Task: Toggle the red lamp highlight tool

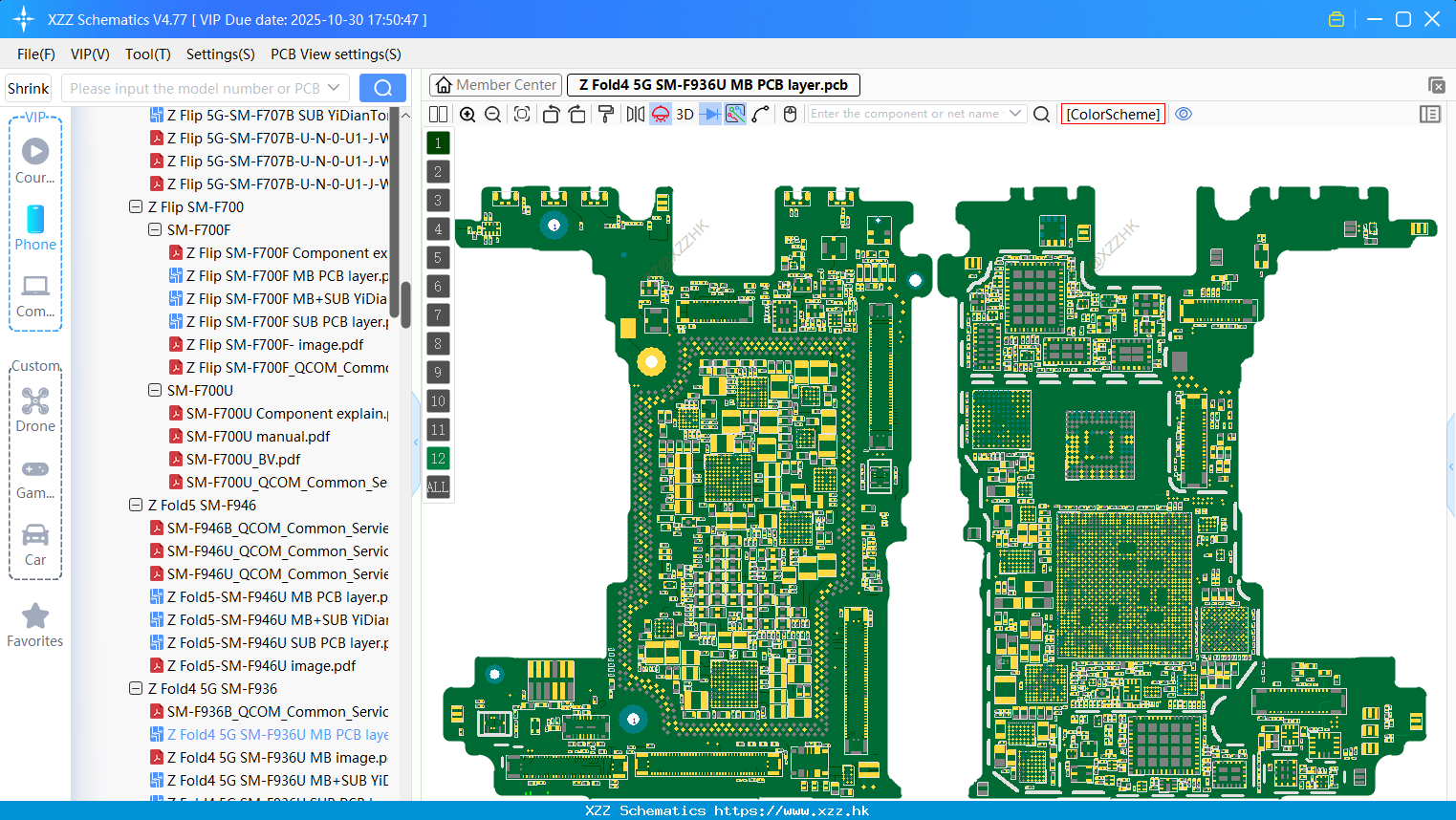Action: pos(661,114)
